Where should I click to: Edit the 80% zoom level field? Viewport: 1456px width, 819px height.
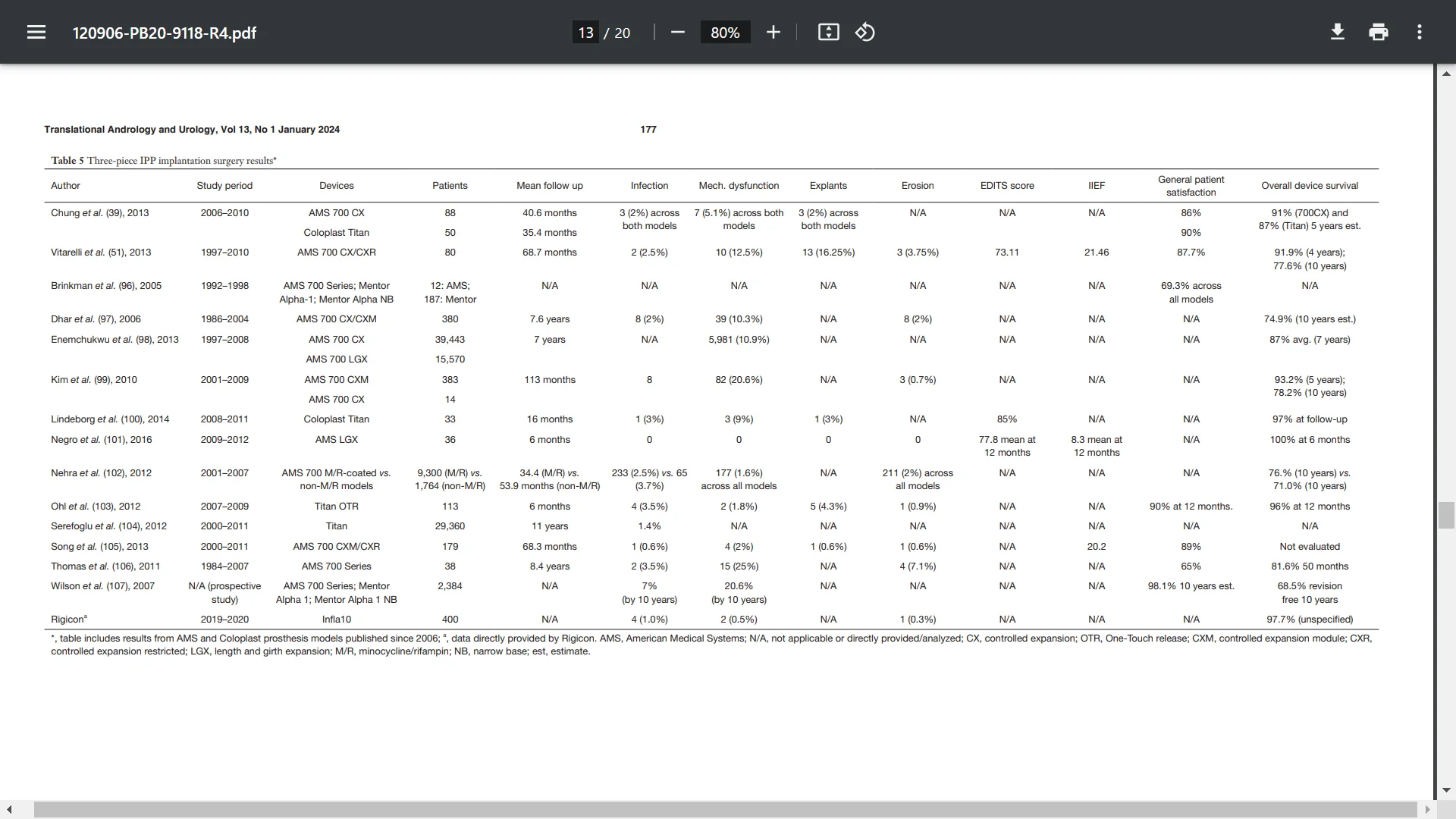point(725,33)
